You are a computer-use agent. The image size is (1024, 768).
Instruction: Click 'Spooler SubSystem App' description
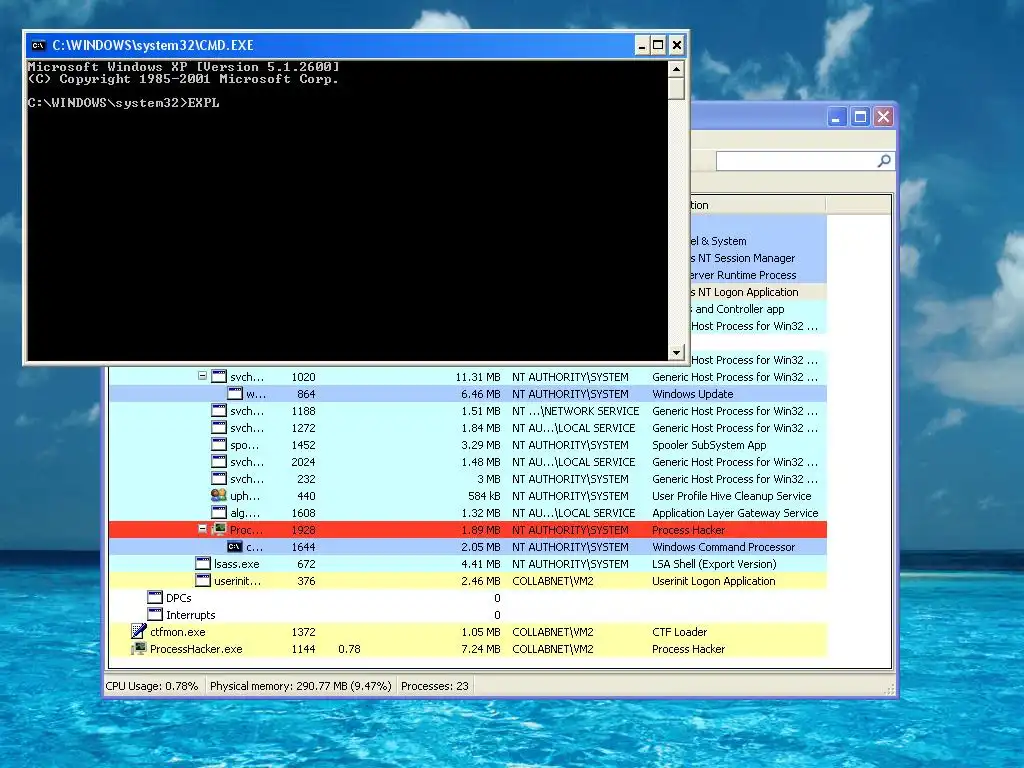tap(709, 445)
